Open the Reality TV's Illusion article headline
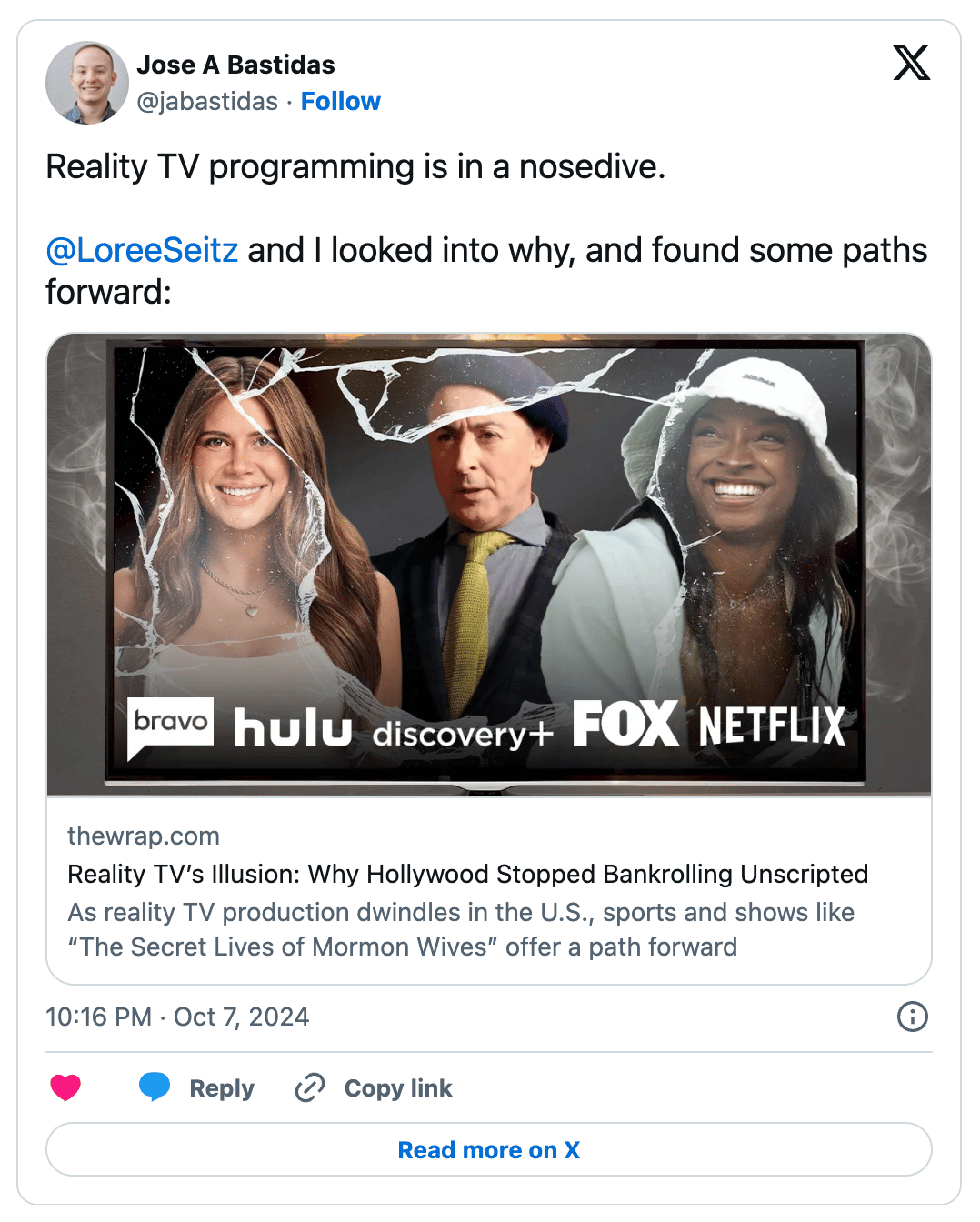The width and height of the screenshot is (980, 1222). coord(468,874)
